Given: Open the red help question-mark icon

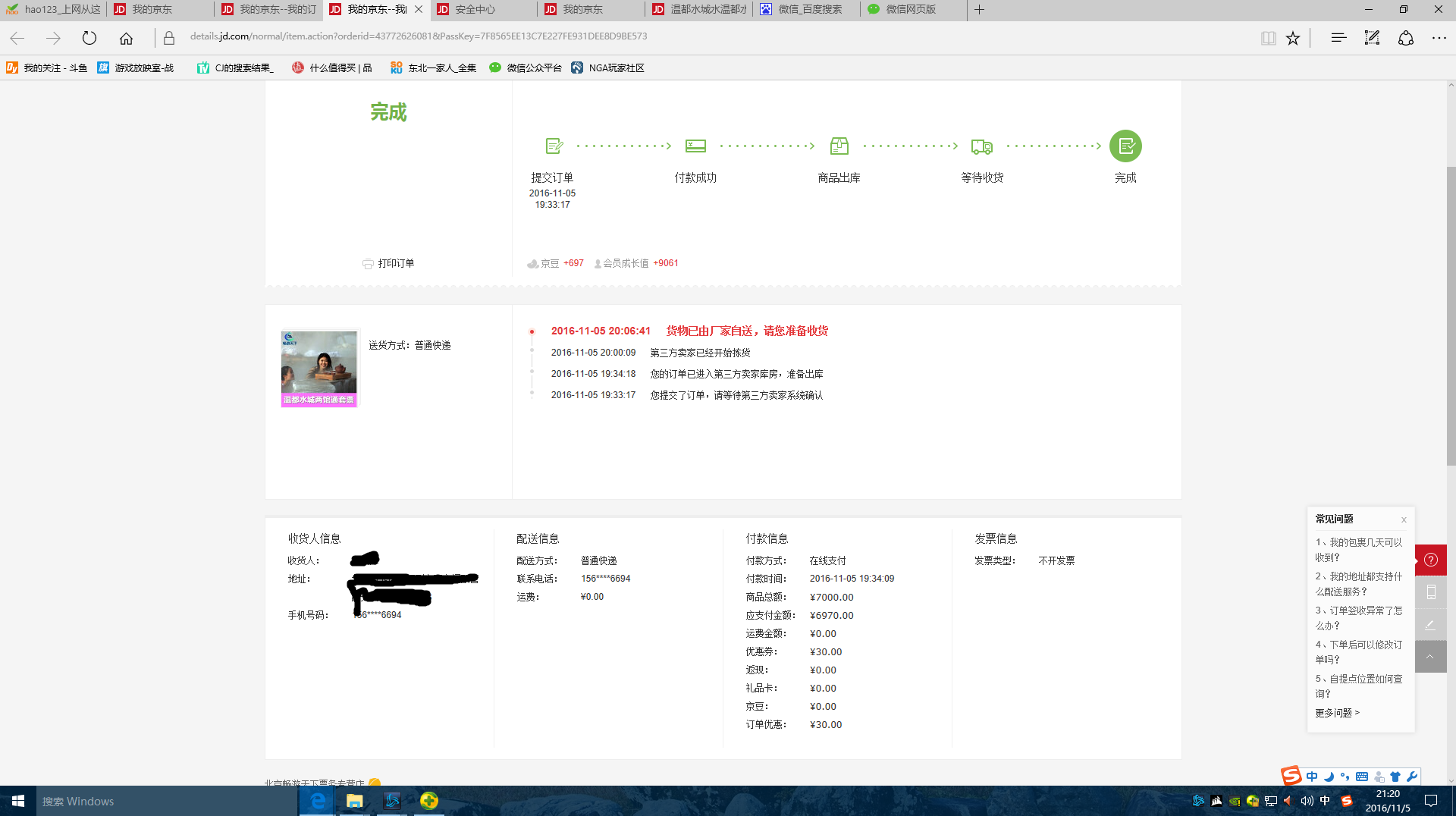Looking at the screenshot, I should [x=1430, y=560].
